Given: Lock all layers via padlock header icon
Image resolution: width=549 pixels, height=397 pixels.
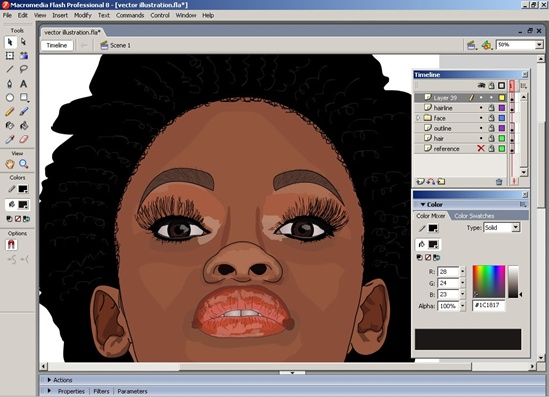Looking at the screenshot, I should 492,85.
